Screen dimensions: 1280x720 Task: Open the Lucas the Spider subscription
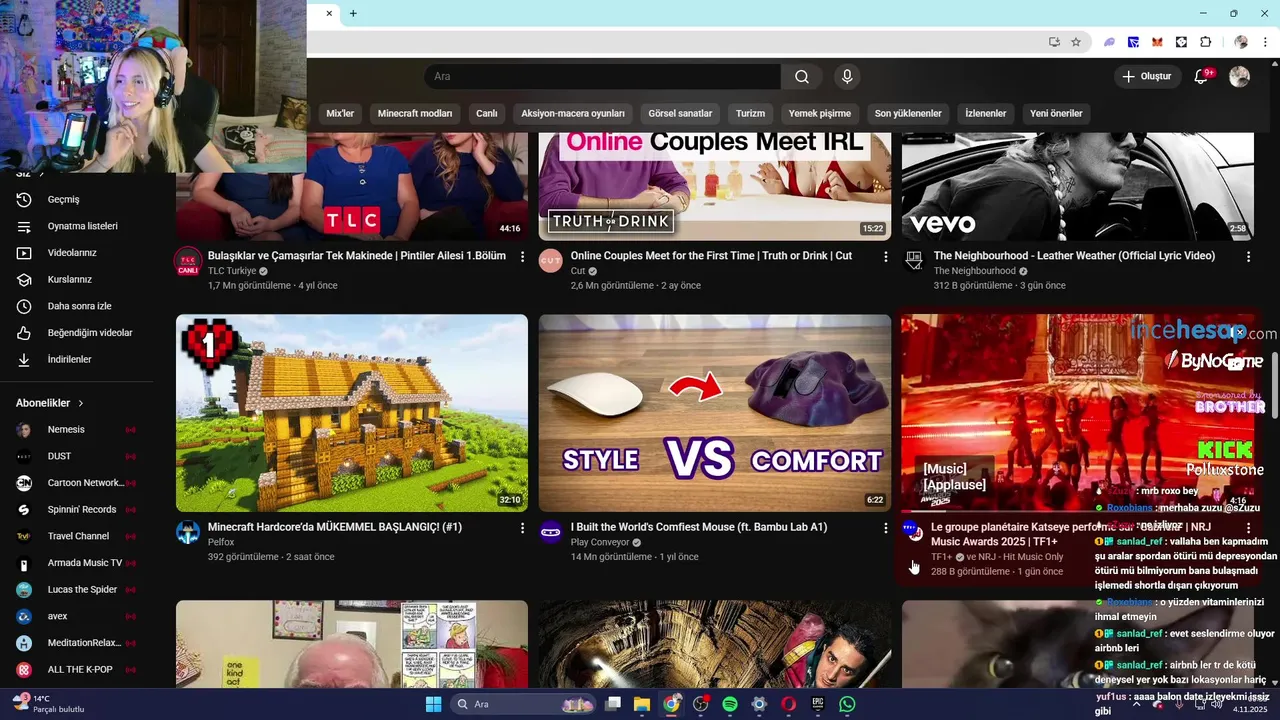pyautogui.click(x=76, y=590)
